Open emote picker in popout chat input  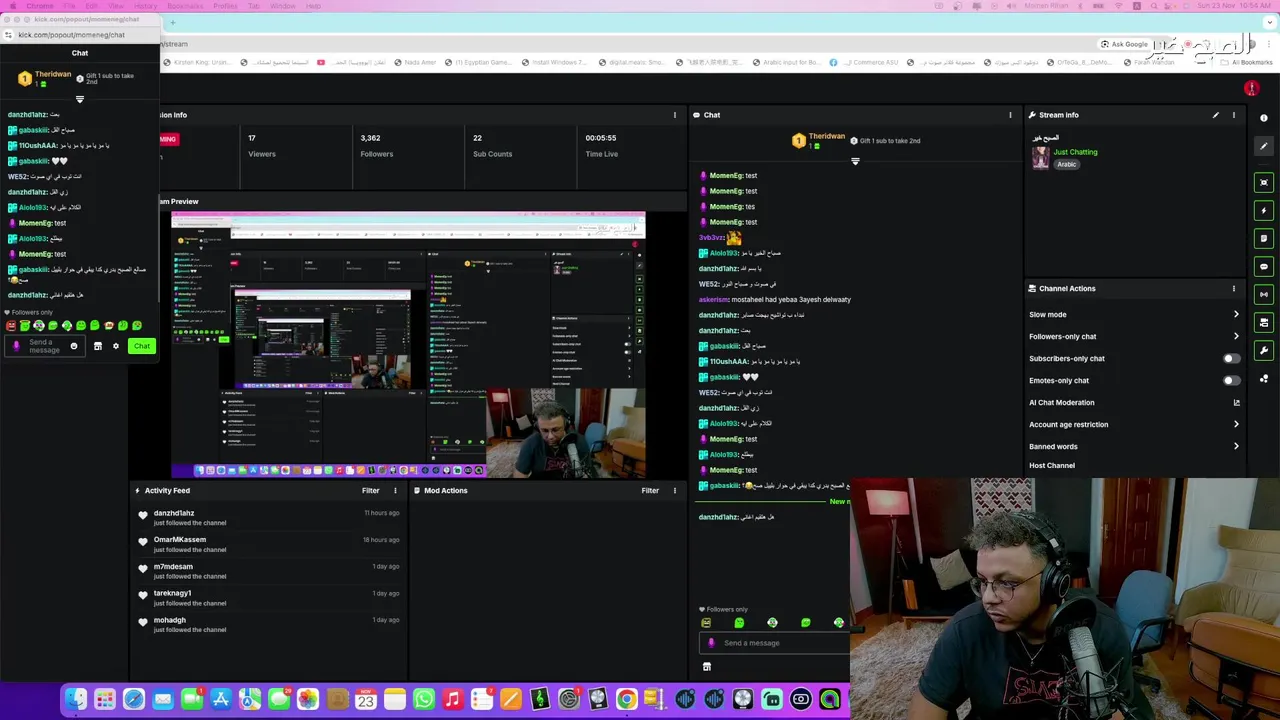point(73,346)
